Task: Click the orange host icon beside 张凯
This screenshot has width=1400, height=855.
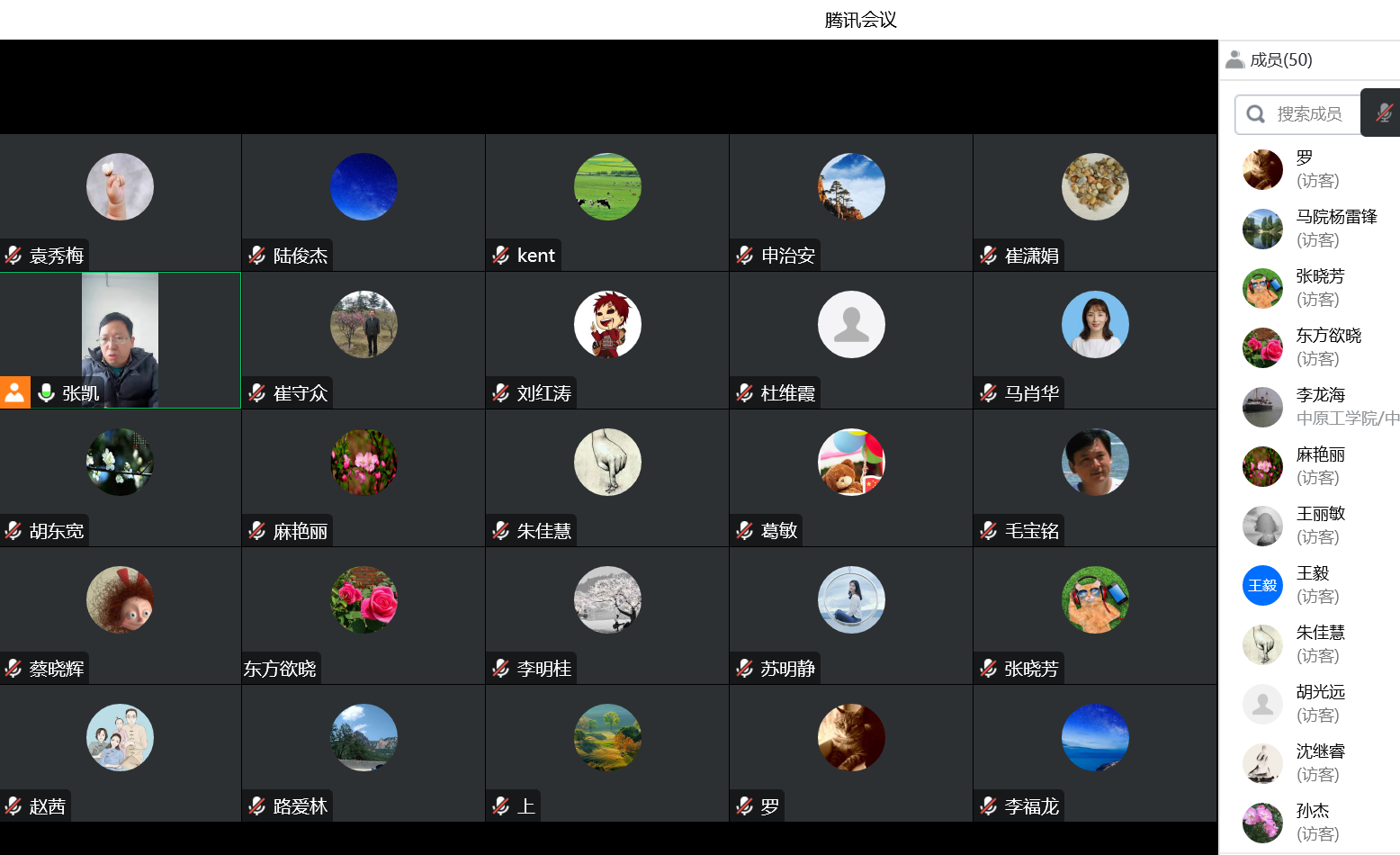Action: coord(15,392)
